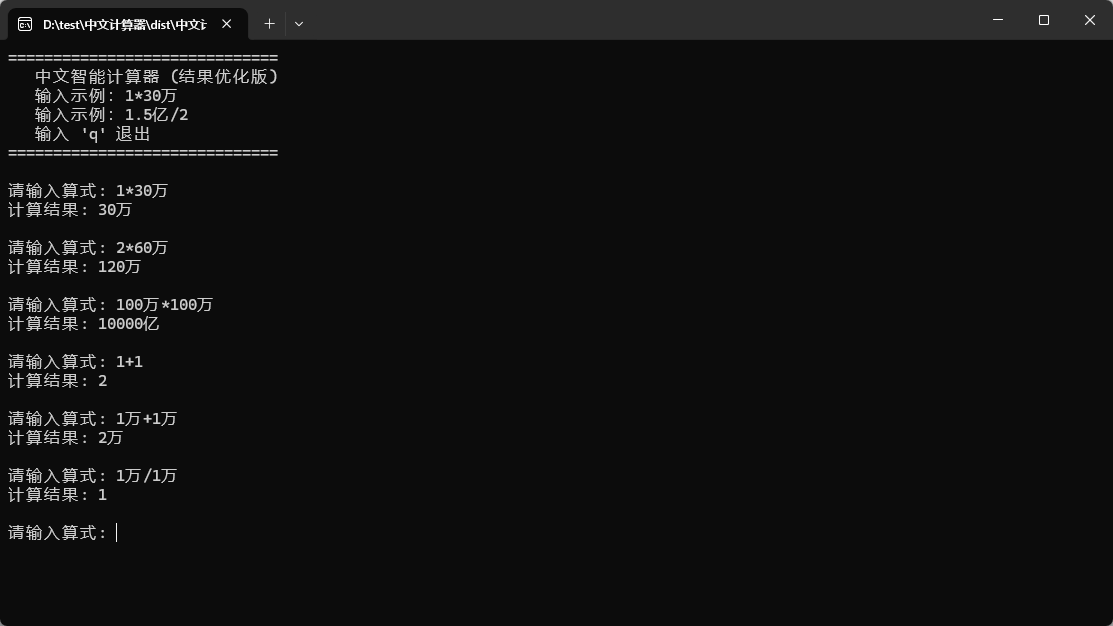Image resolution: width=1113 pixels, height=626 pixels.
Task: Close the terminal window
Action: pyautogui.click(x=1089, y=20)
